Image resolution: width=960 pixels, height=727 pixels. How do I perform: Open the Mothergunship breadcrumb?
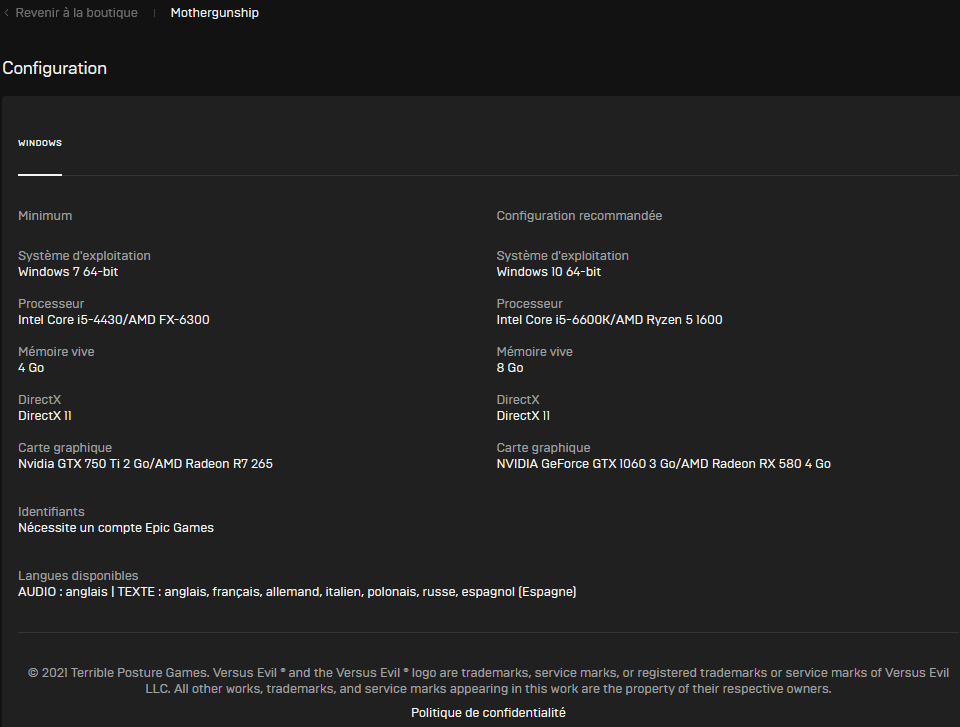click(x=214, y=13)
